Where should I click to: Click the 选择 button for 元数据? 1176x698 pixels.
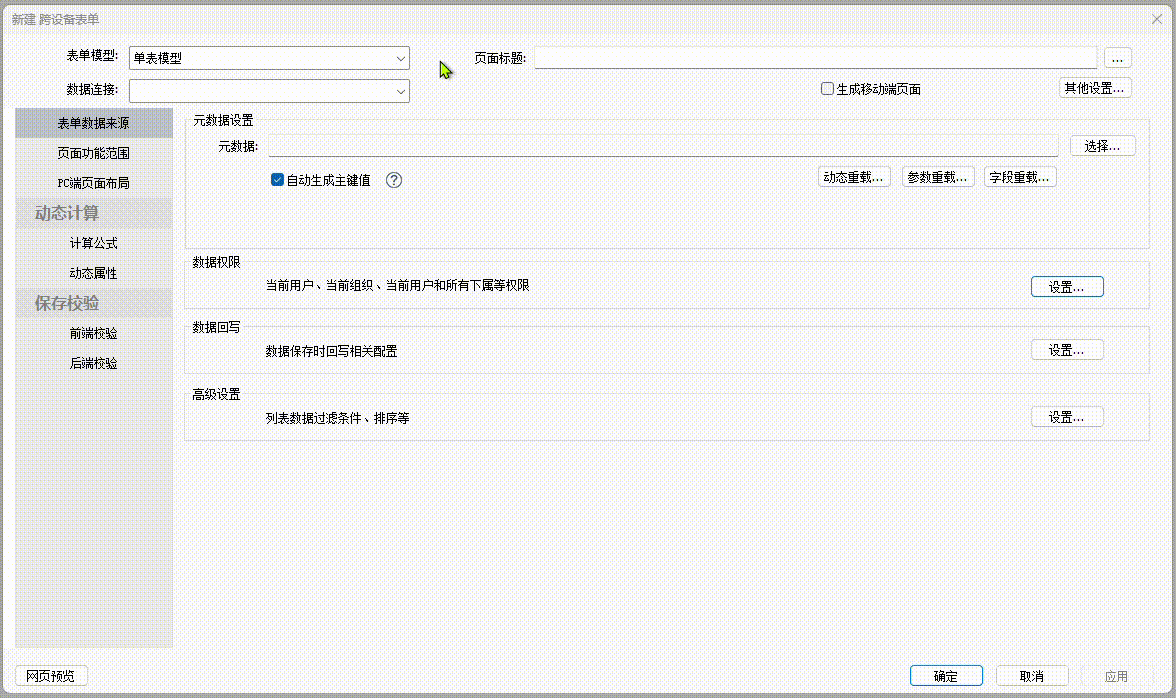[1102, 146]
